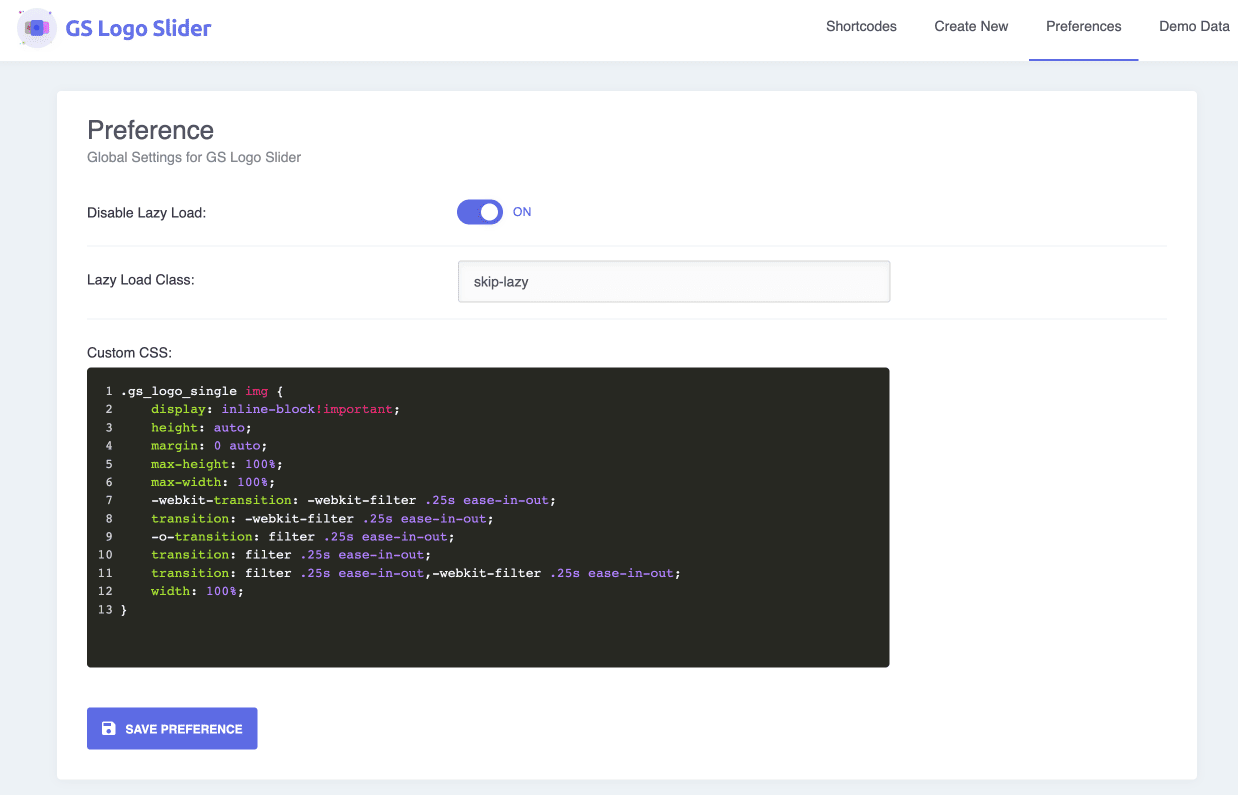Focus the Lazy Load Class input field
This screenshot has width=1238, height=795.
click(673, 282)
